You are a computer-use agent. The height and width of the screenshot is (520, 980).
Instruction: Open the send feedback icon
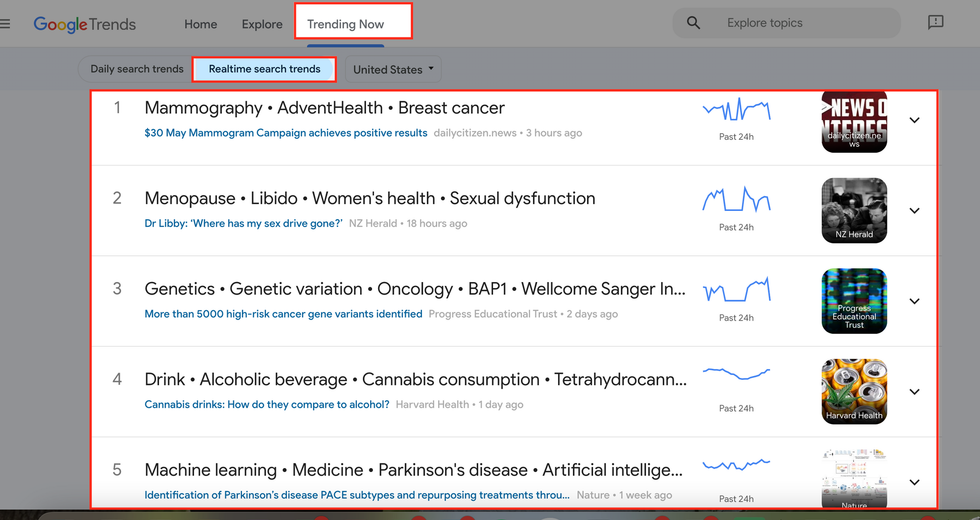tap(935, 23)
